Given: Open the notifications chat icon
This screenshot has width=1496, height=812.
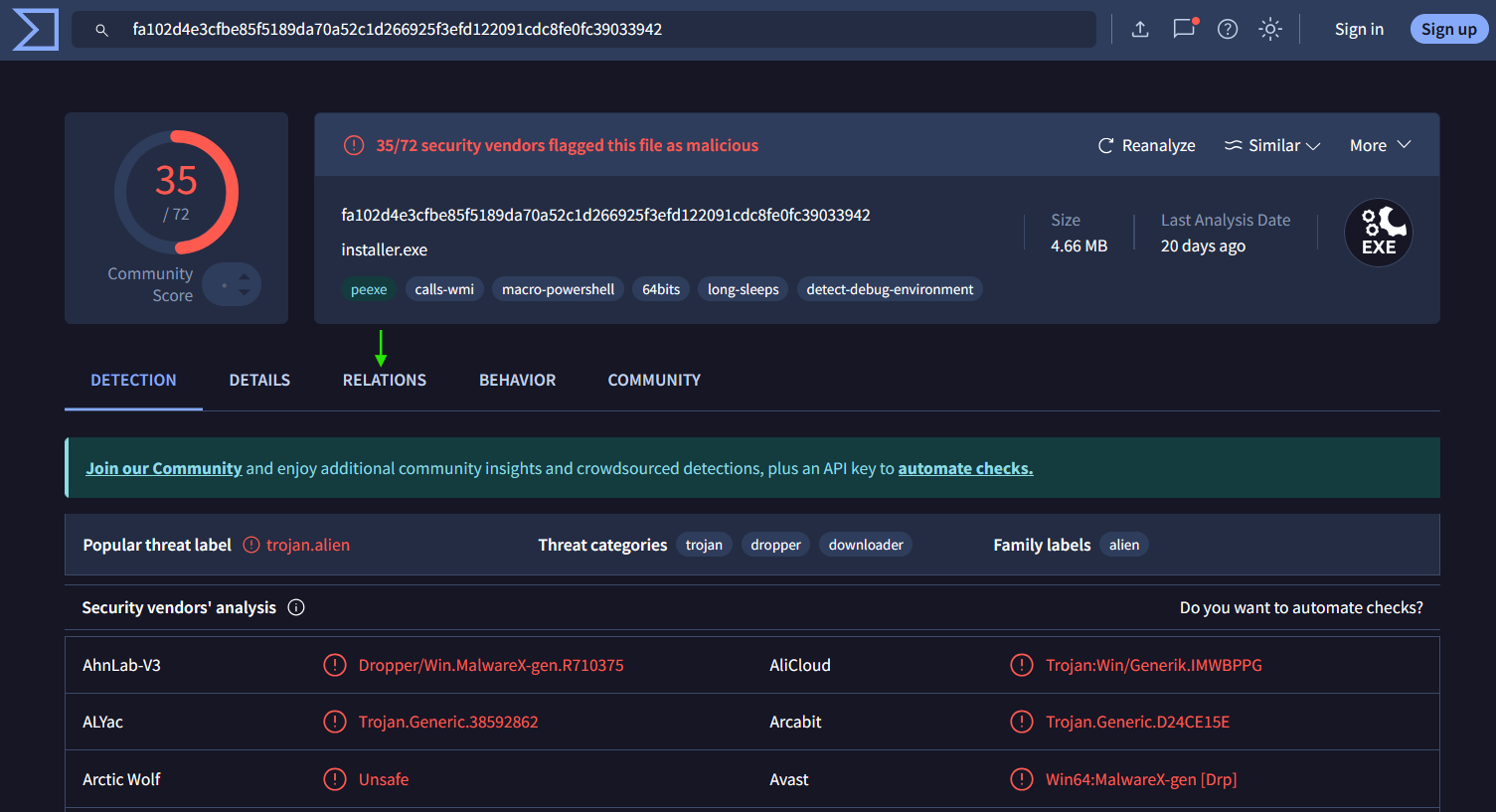Looking at the screenshot, I should pyautogui.click(x=1184, y=29).
